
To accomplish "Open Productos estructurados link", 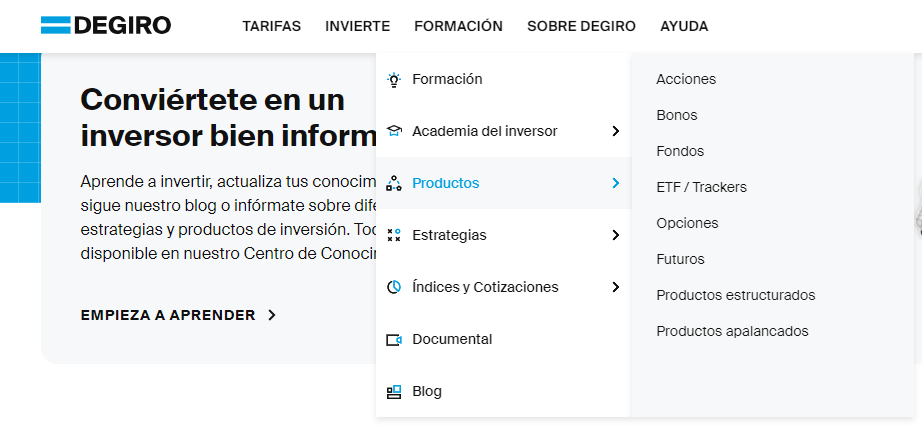I will (x=736, y=295).
